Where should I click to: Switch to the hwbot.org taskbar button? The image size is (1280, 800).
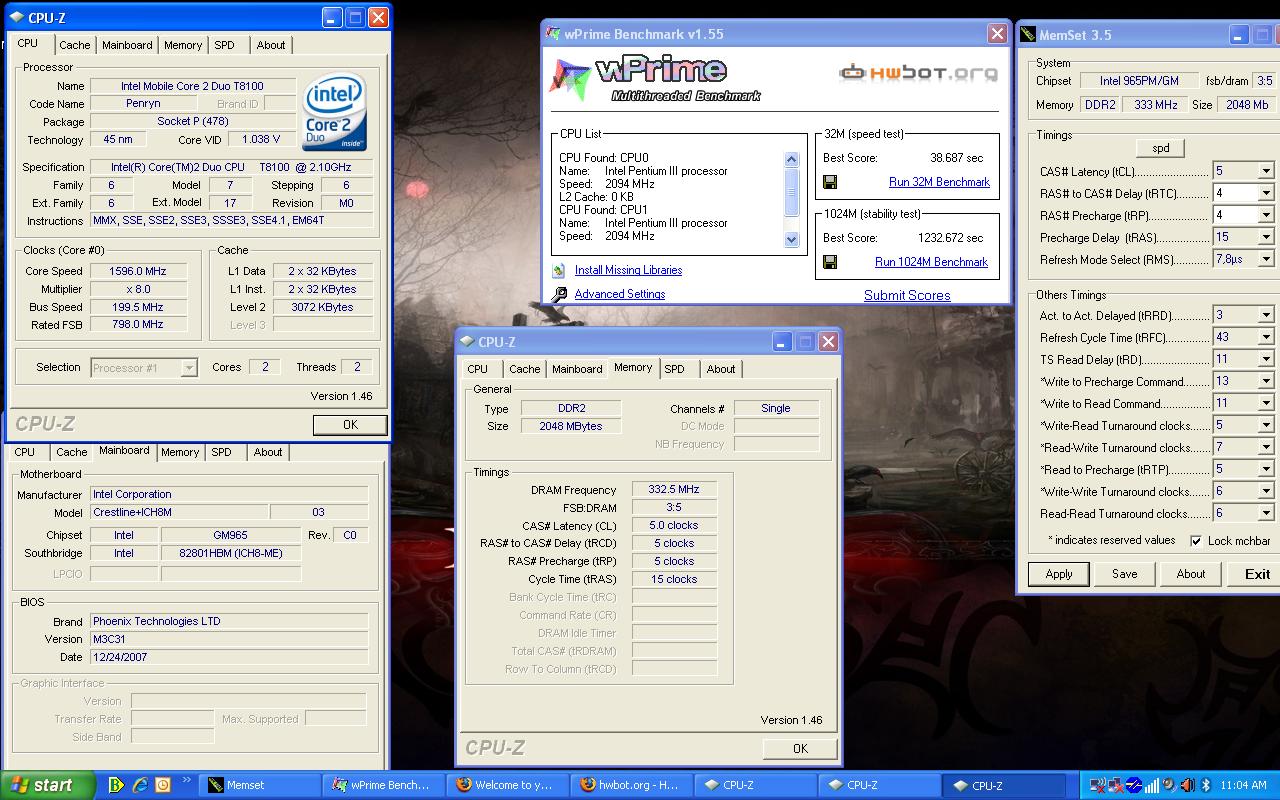click(x=631, y=785)
